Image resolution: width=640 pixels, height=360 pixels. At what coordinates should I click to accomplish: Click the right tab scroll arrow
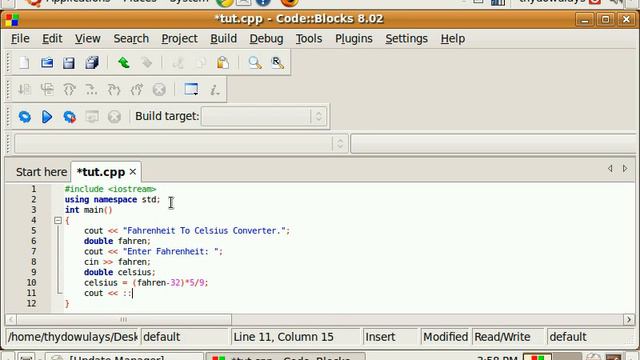click(625, 168)
